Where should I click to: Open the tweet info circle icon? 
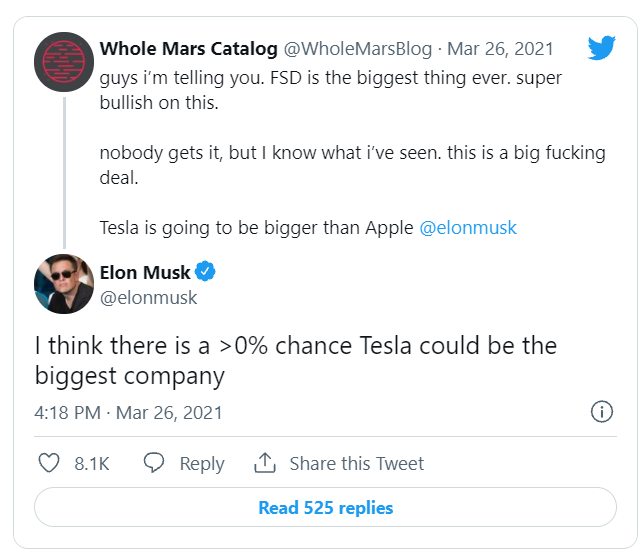tap(602, 412)
